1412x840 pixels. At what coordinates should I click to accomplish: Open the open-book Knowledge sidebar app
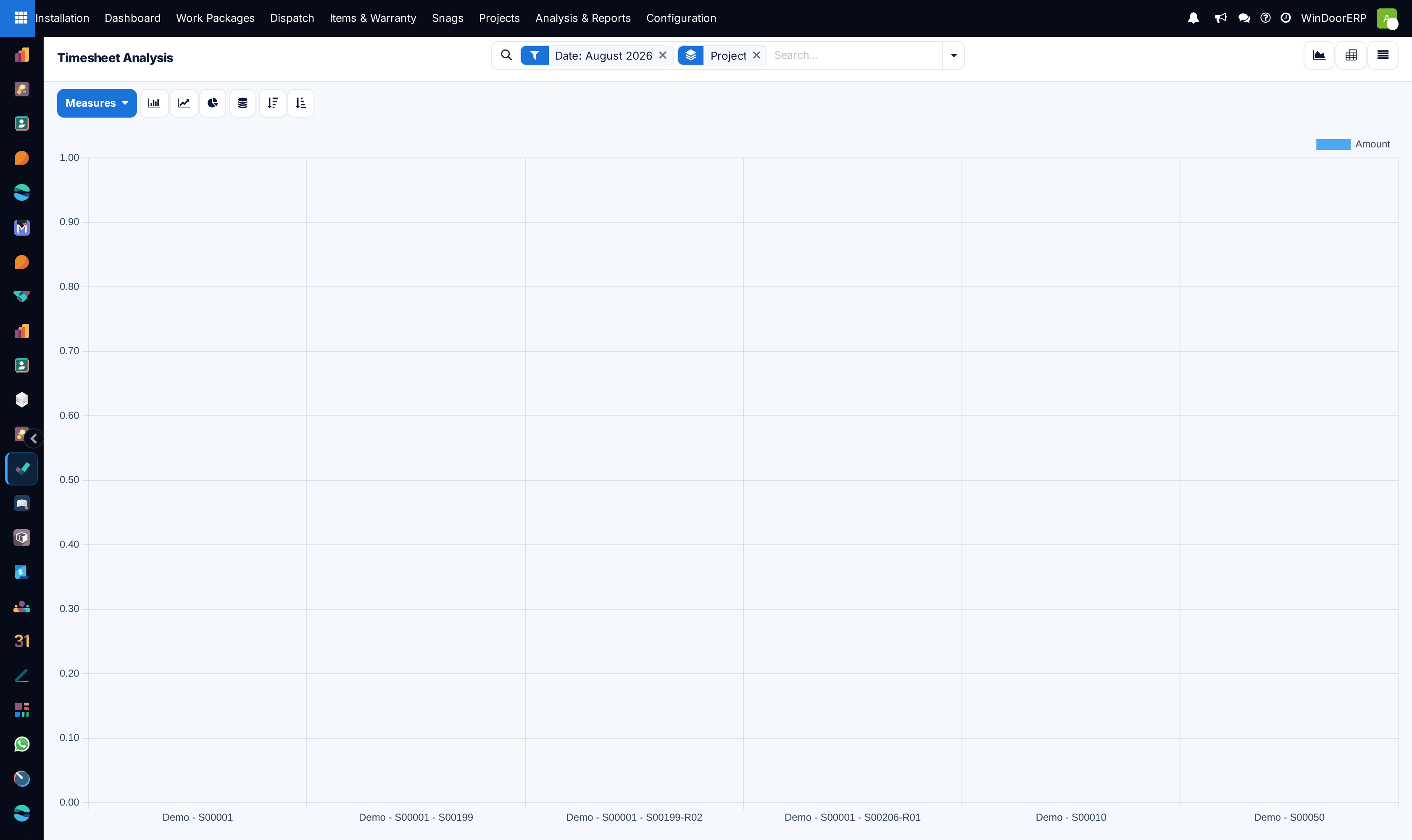[x=21, y=503]
